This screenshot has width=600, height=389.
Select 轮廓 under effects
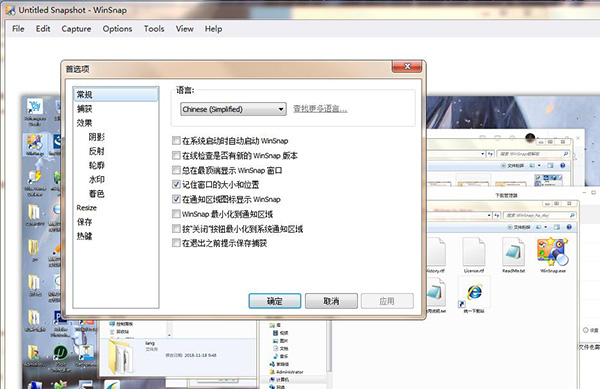coord(96,165)
